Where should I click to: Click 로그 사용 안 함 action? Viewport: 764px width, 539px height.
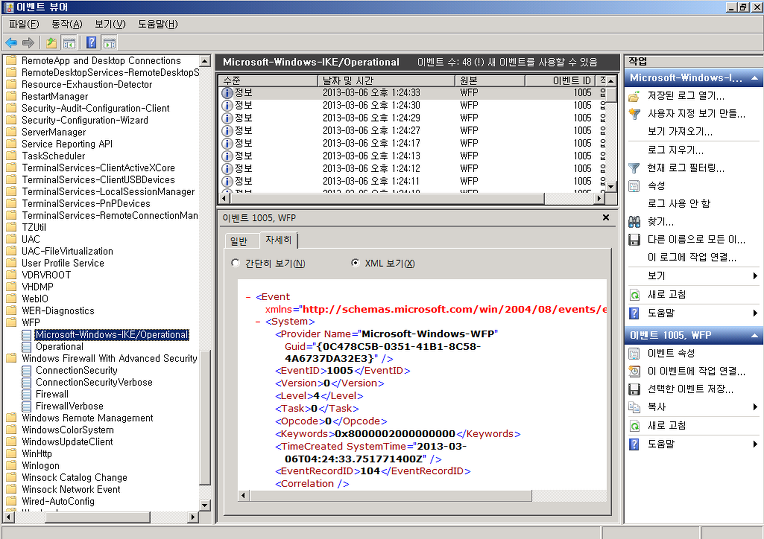[x=678, y=204]
